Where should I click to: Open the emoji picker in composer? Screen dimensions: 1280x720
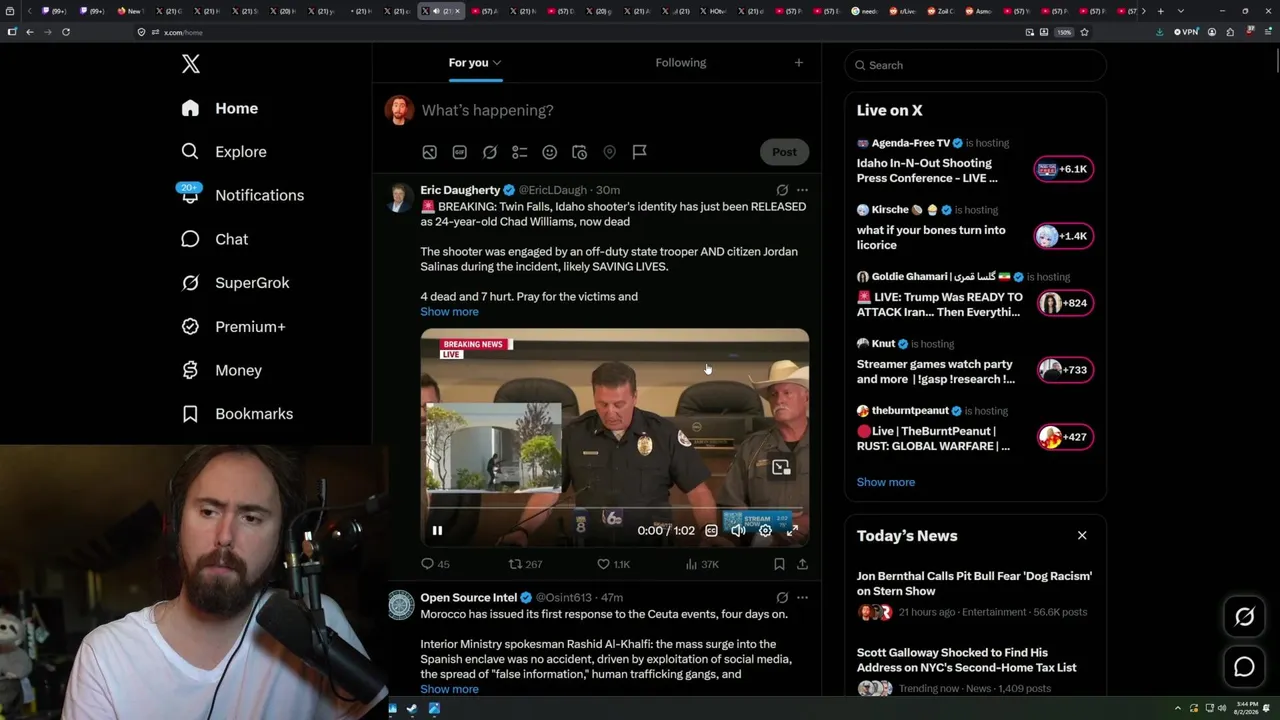pyautogui.click(x=550, y=152)
